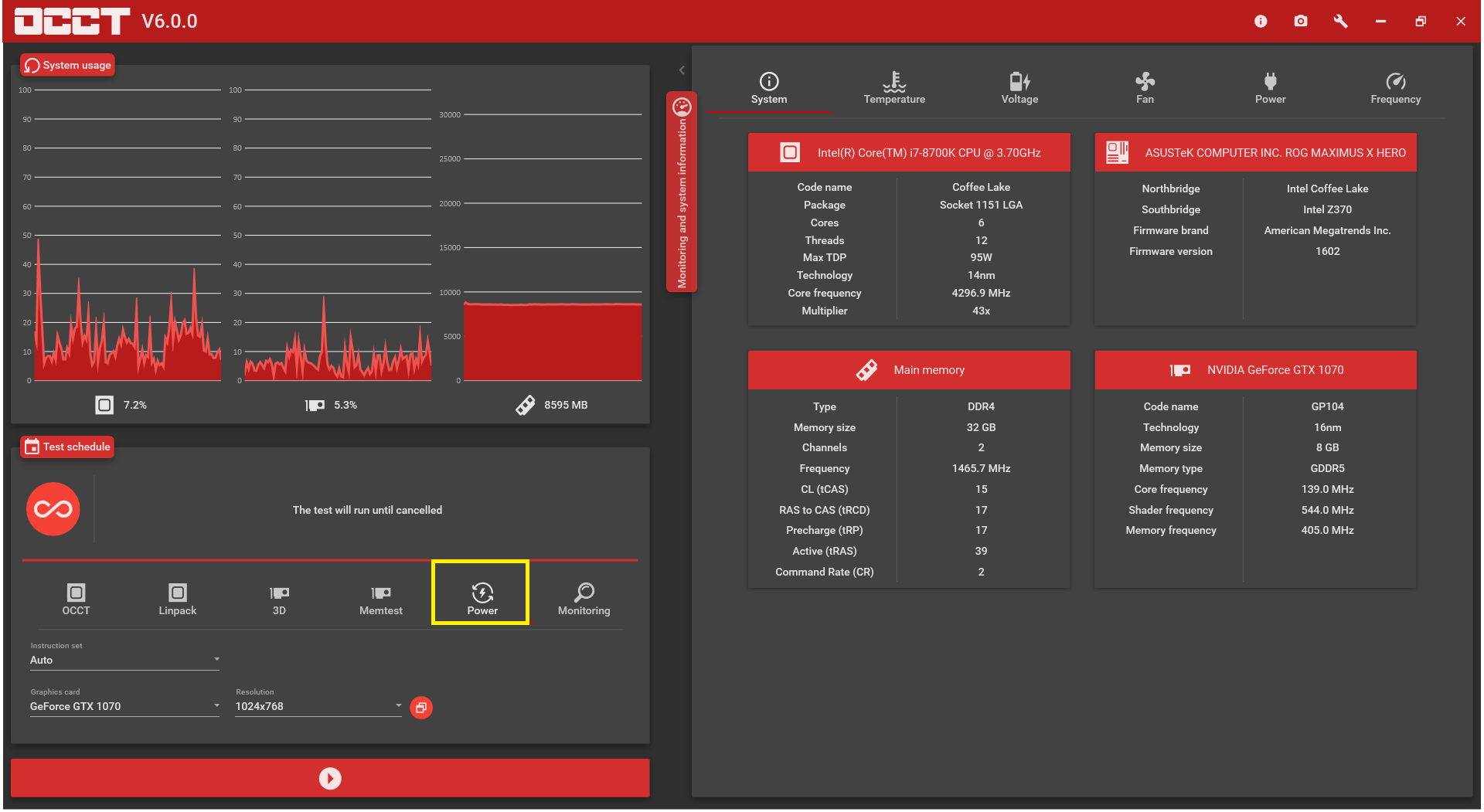Click the 4296.9 MHz core frequency value
The width and height of the screenshot is (1484, 812).
click(981, 293)
